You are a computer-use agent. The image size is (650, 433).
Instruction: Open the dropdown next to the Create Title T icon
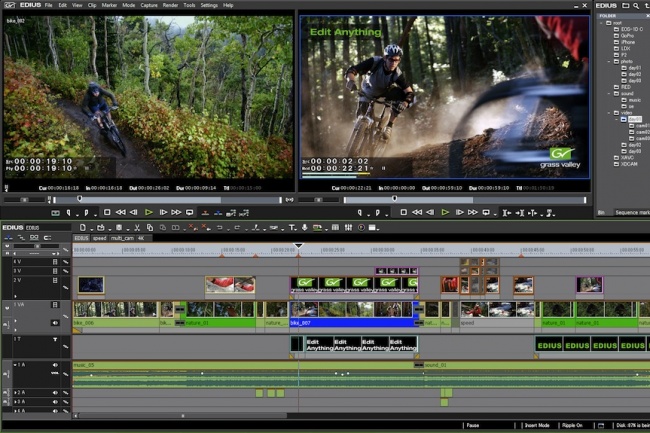pos(296,229)
